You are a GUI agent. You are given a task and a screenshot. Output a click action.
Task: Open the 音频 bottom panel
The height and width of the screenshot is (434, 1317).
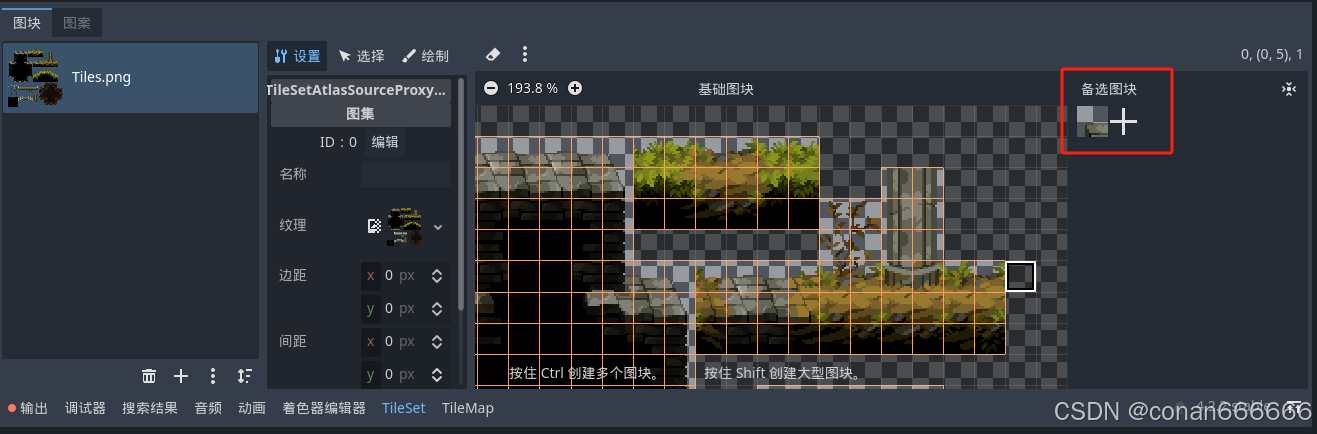point(208,408)
